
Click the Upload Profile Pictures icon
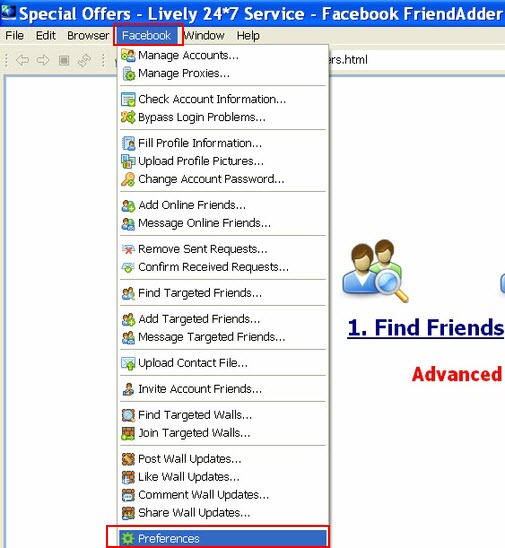coord(128,161)
